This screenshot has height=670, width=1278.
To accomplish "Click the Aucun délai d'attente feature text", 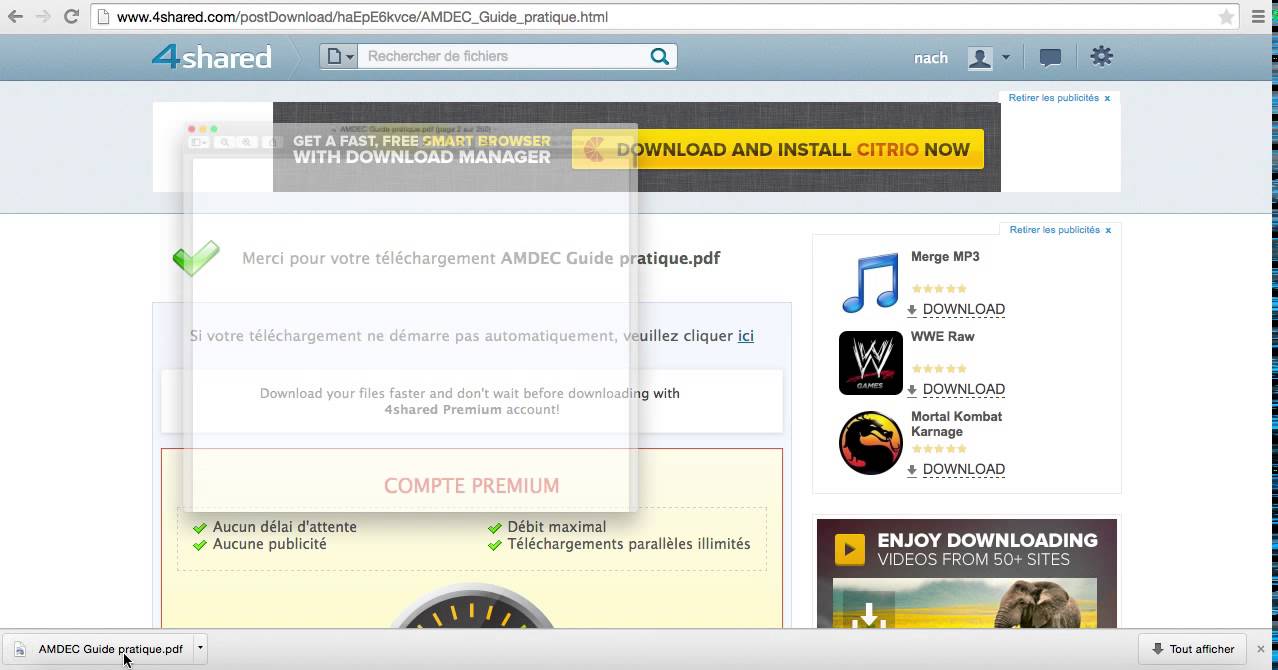I will coord(285,527).
